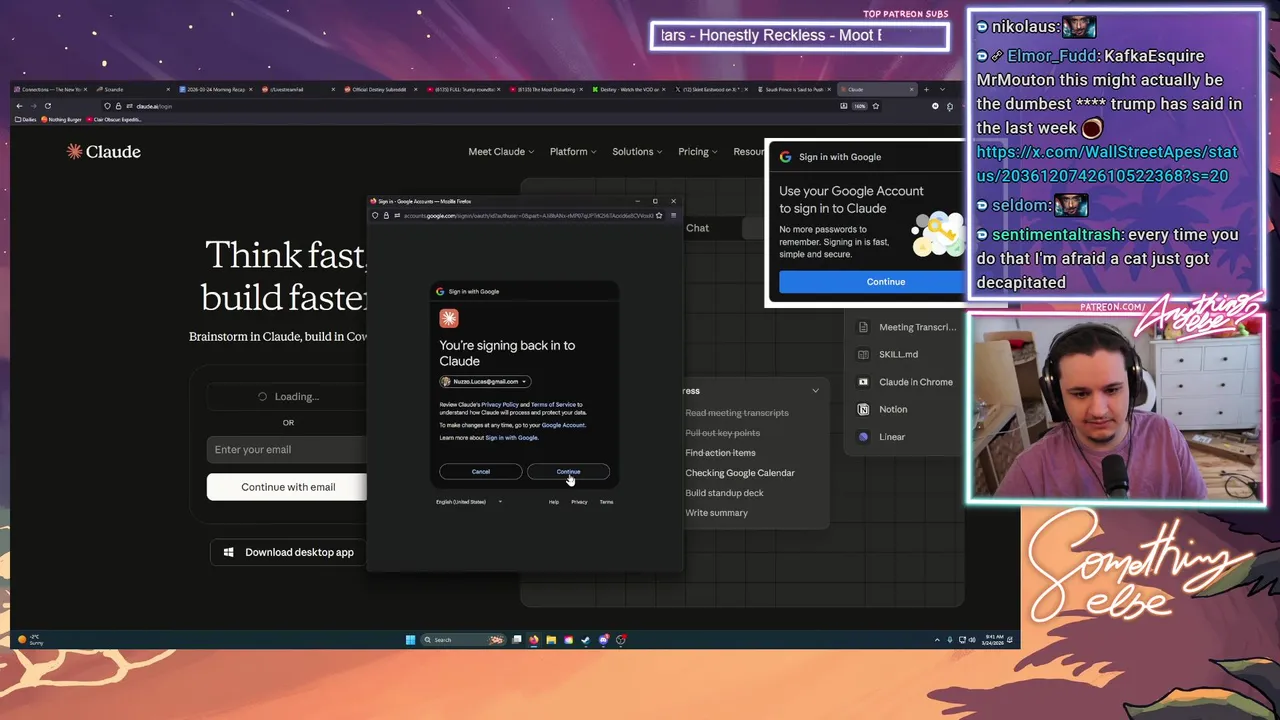
Task: Click the browser back arrow
Action: point(19,106)
